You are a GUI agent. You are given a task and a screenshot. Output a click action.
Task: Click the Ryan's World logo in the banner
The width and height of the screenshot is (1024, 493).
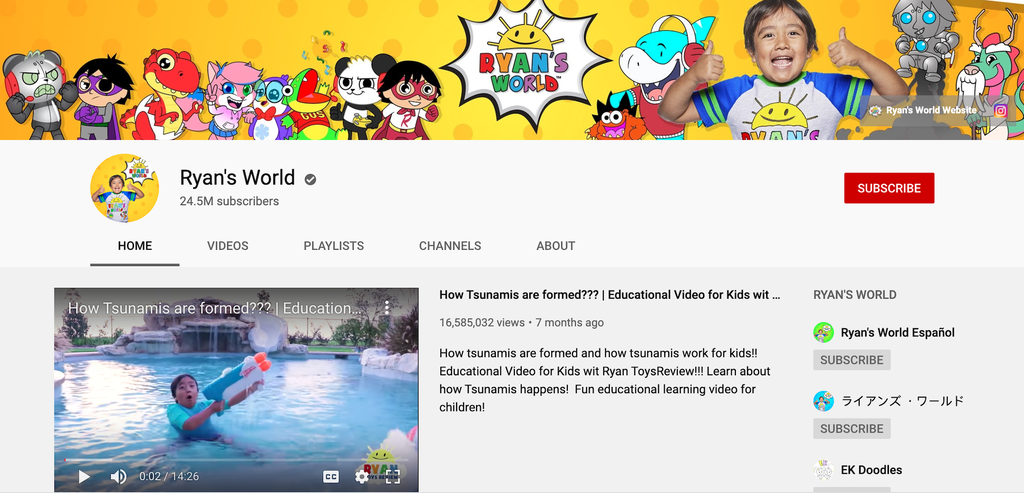pyautogui.click(x=527, y=61)
